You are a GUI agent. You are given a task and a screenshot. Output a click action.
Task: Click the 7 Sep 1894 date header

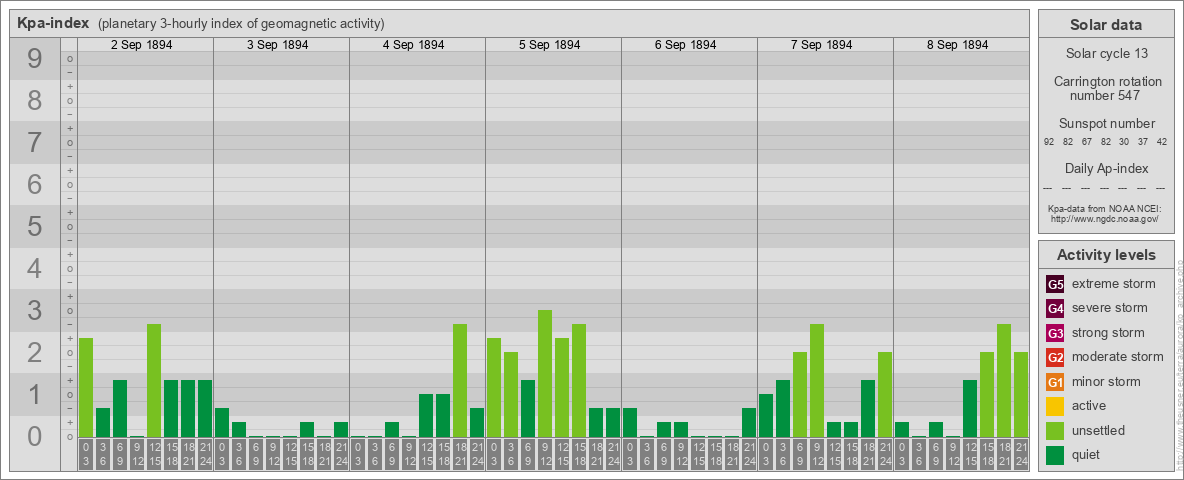point(821,45)
